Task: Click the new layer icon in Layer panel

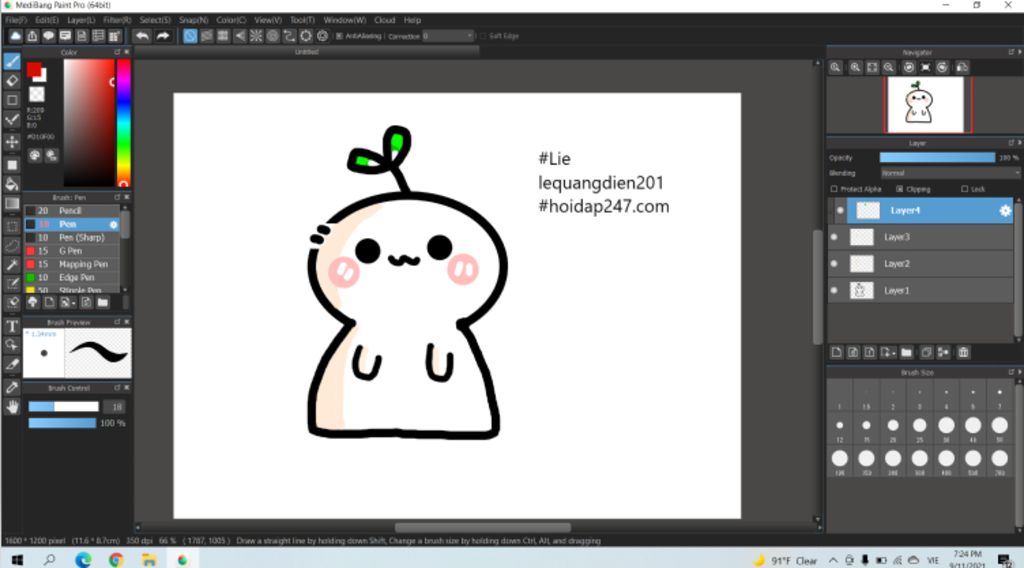Action: click(837, 353)
